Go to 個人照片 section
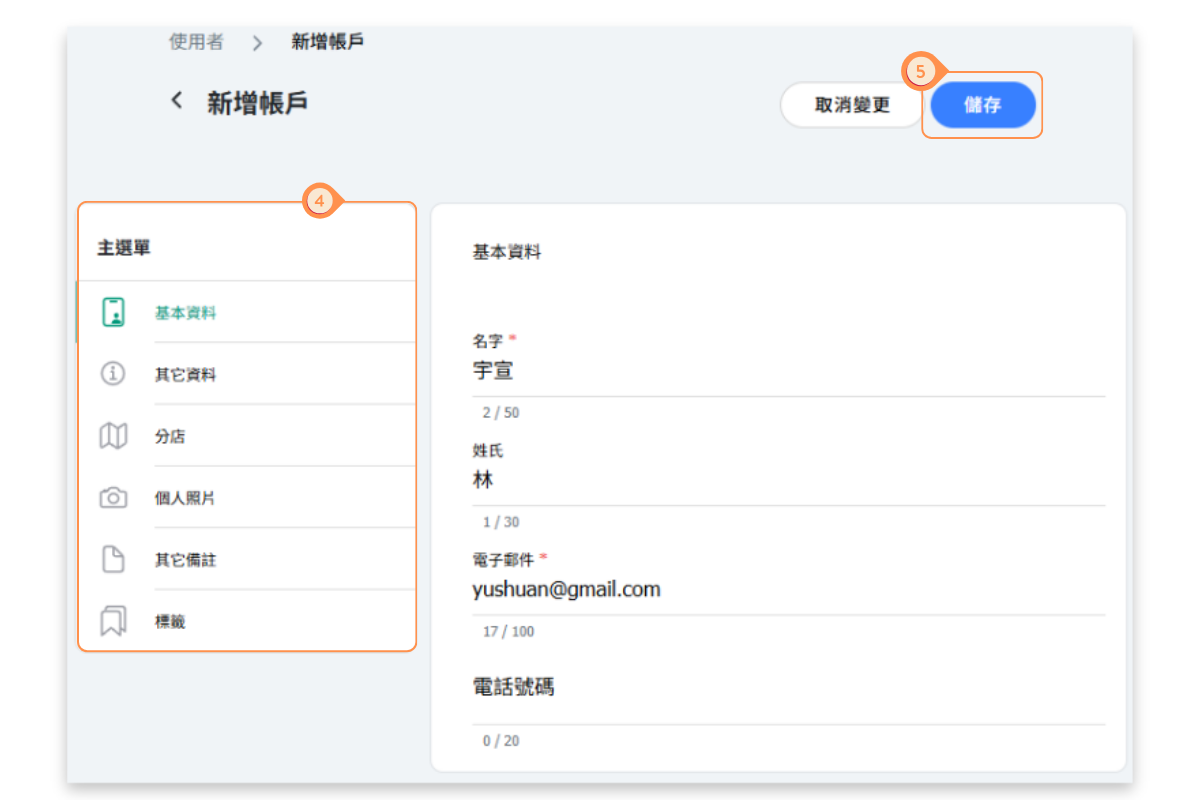This screenshot has width=1200, height=800. pyautogui.click(x=185, y=498)
